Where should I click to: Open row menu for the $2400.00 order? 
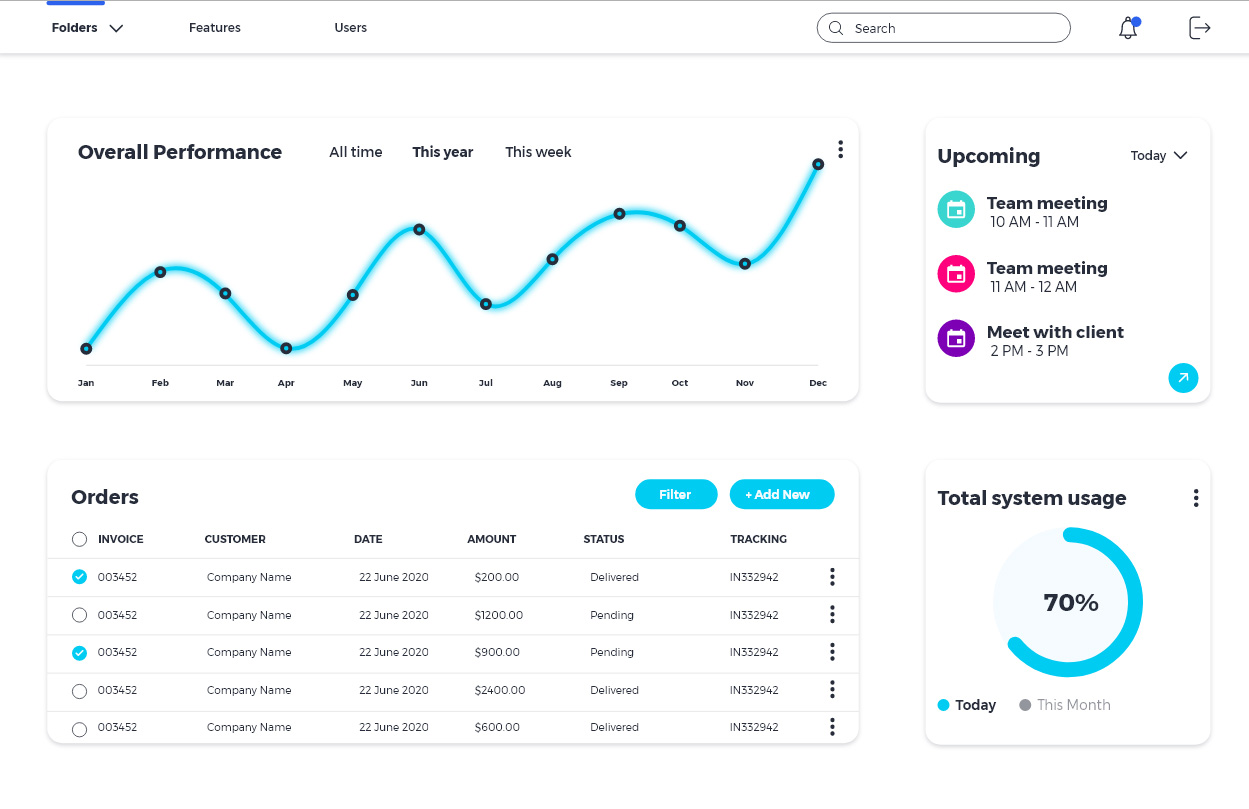[832, 690]
